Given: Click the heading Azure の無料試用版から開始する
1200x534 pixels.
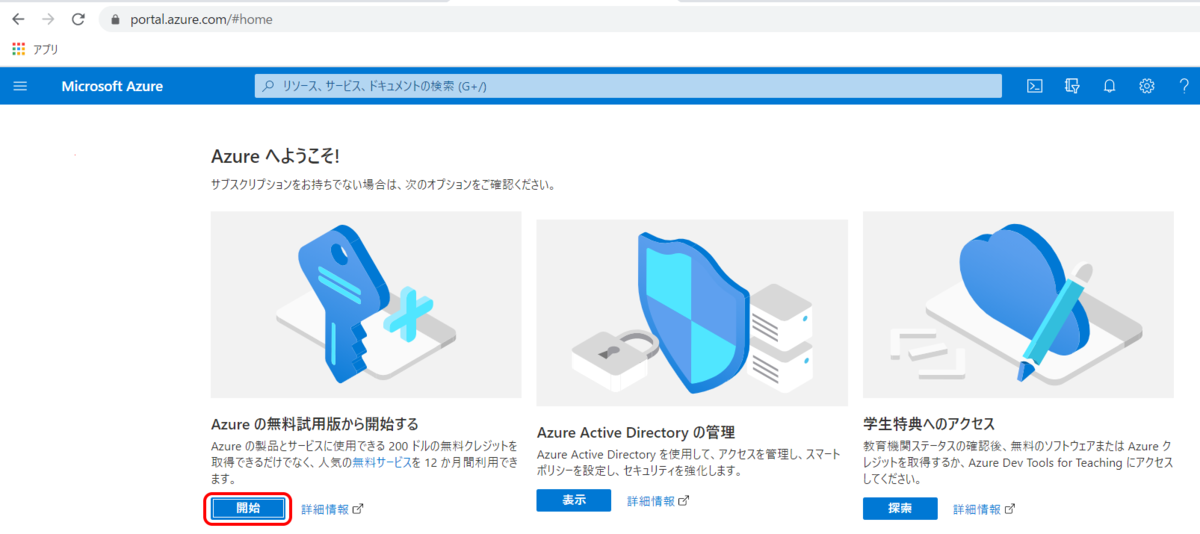Looking at the screenshot, I should (315, 424).
